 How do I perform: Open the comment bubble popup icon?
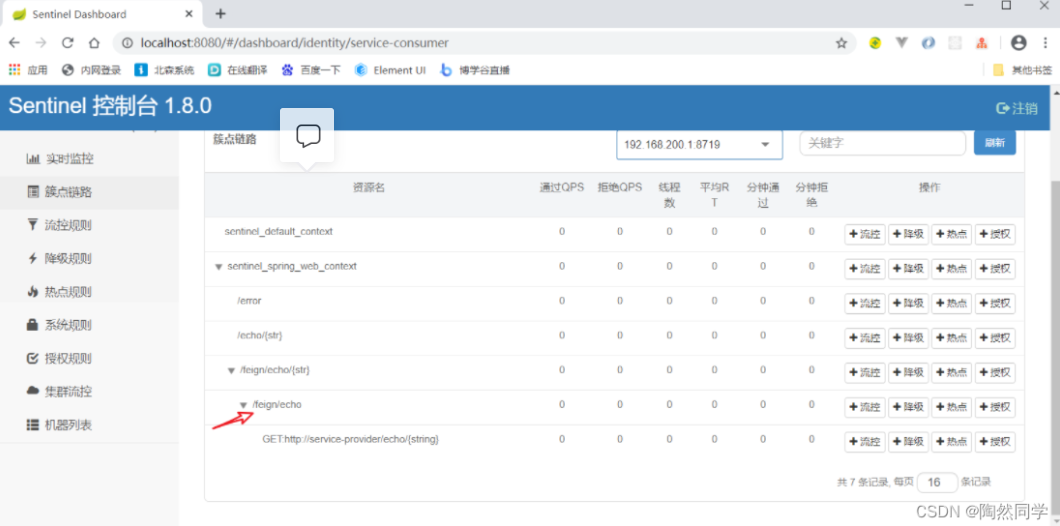pyautogui.click(x=308, y=136)
